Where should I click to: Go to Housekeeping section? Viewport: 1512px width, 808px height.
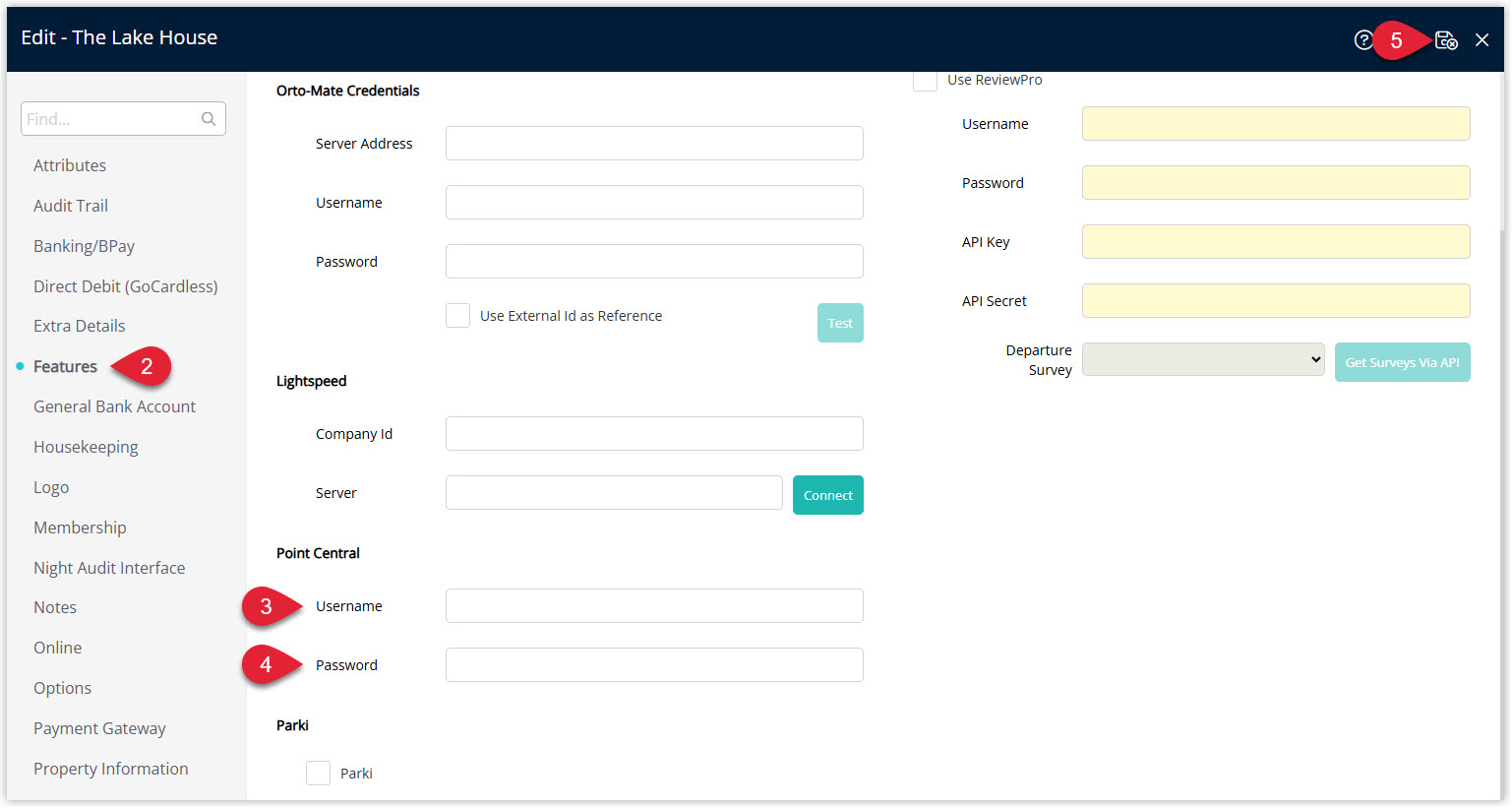pyautogui.click(x=86, y=447)
